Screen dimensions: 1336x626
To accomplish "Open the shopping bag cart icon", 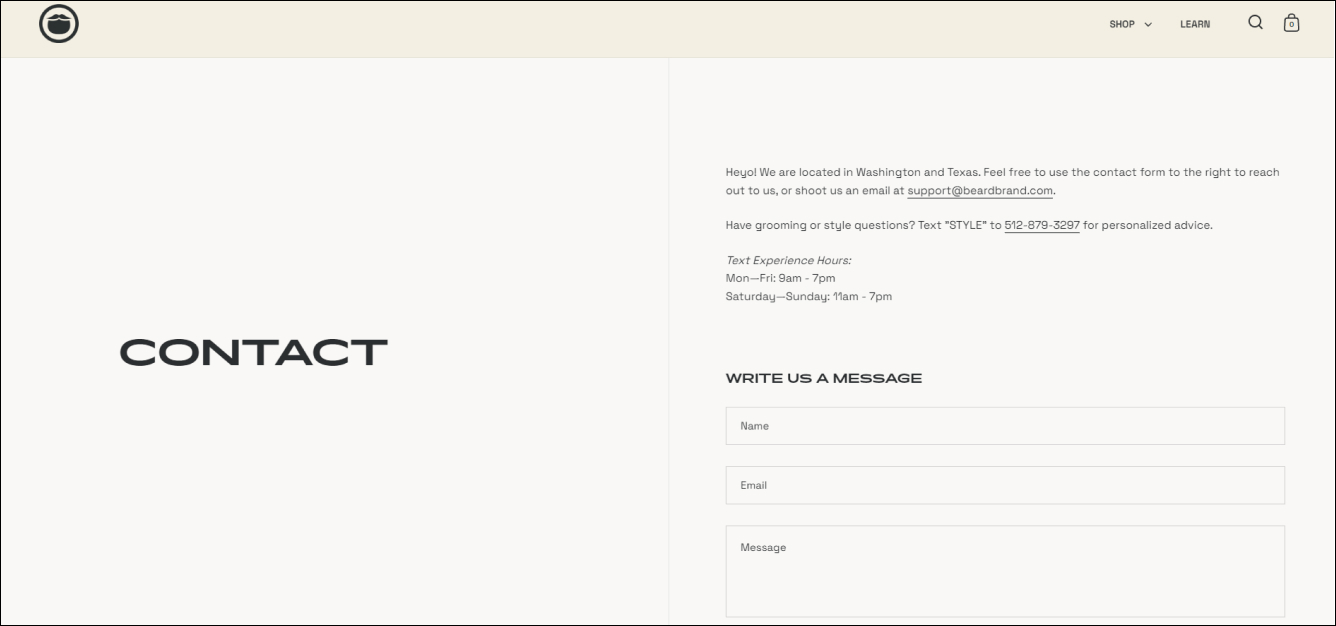I will click(1291, 23).
